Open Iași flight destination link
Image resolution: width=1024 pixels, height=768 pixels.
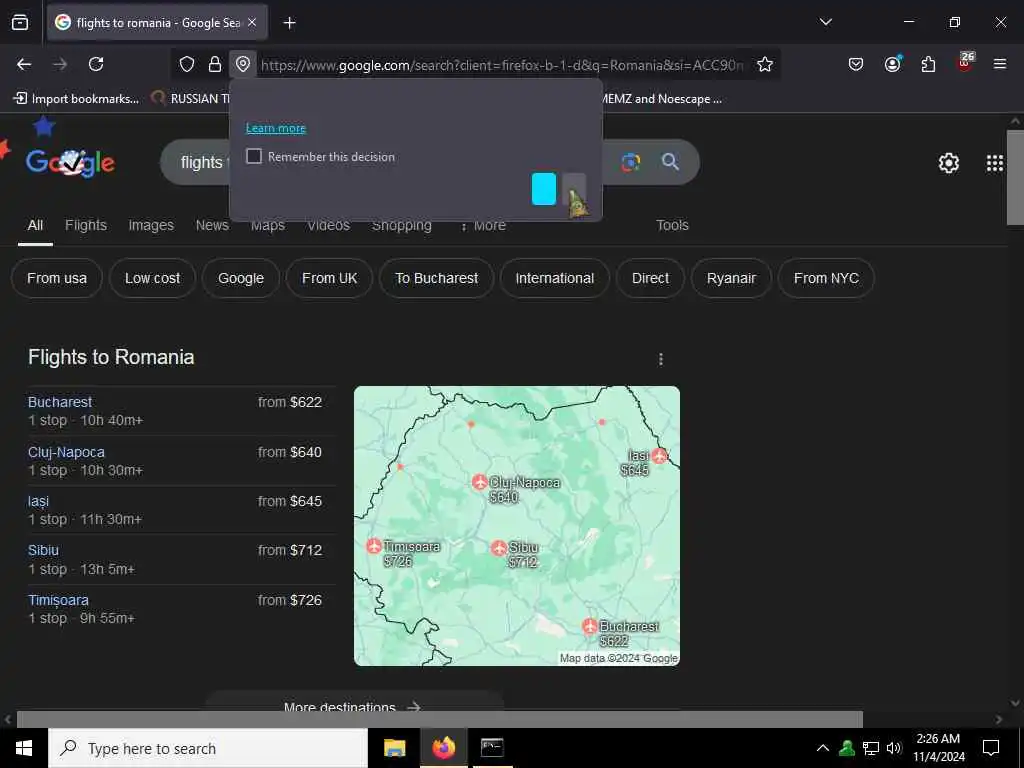coord(38,502)
